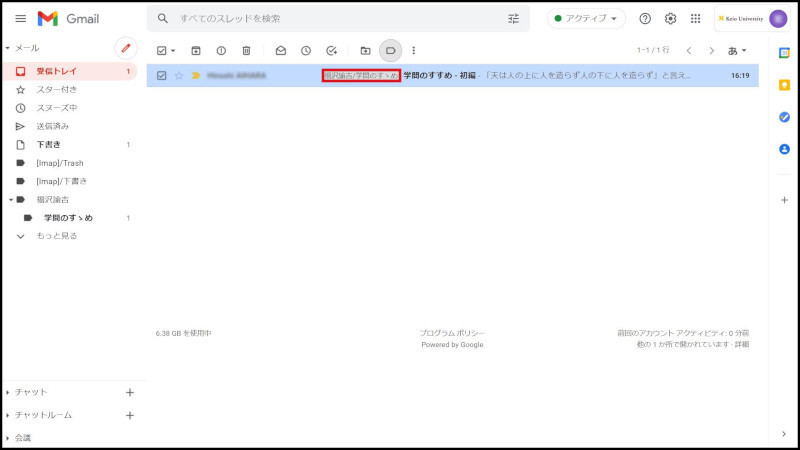Image resolution: width=800 pixels, height=450 pixels.
Task: Go to 送信済み folder
Action: 52,126
